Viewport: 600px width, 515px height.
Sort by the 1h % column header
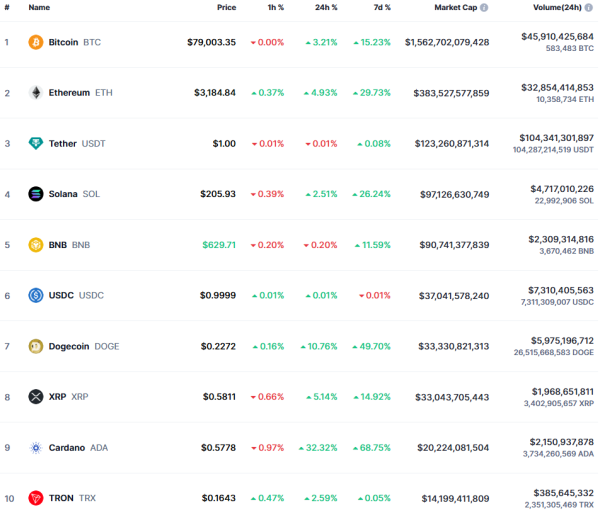[x=276, y=8]
